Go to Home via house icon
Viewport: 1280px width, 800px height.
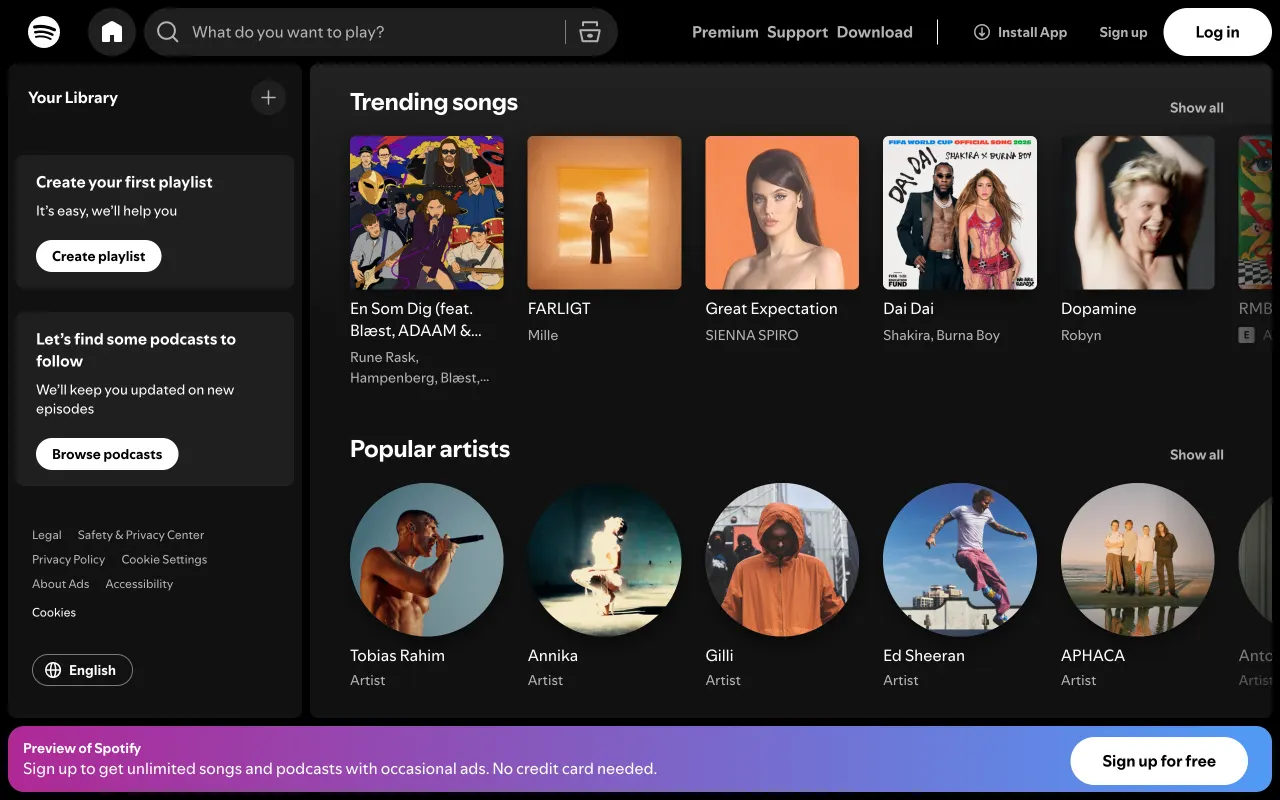(x=112, y=32)
